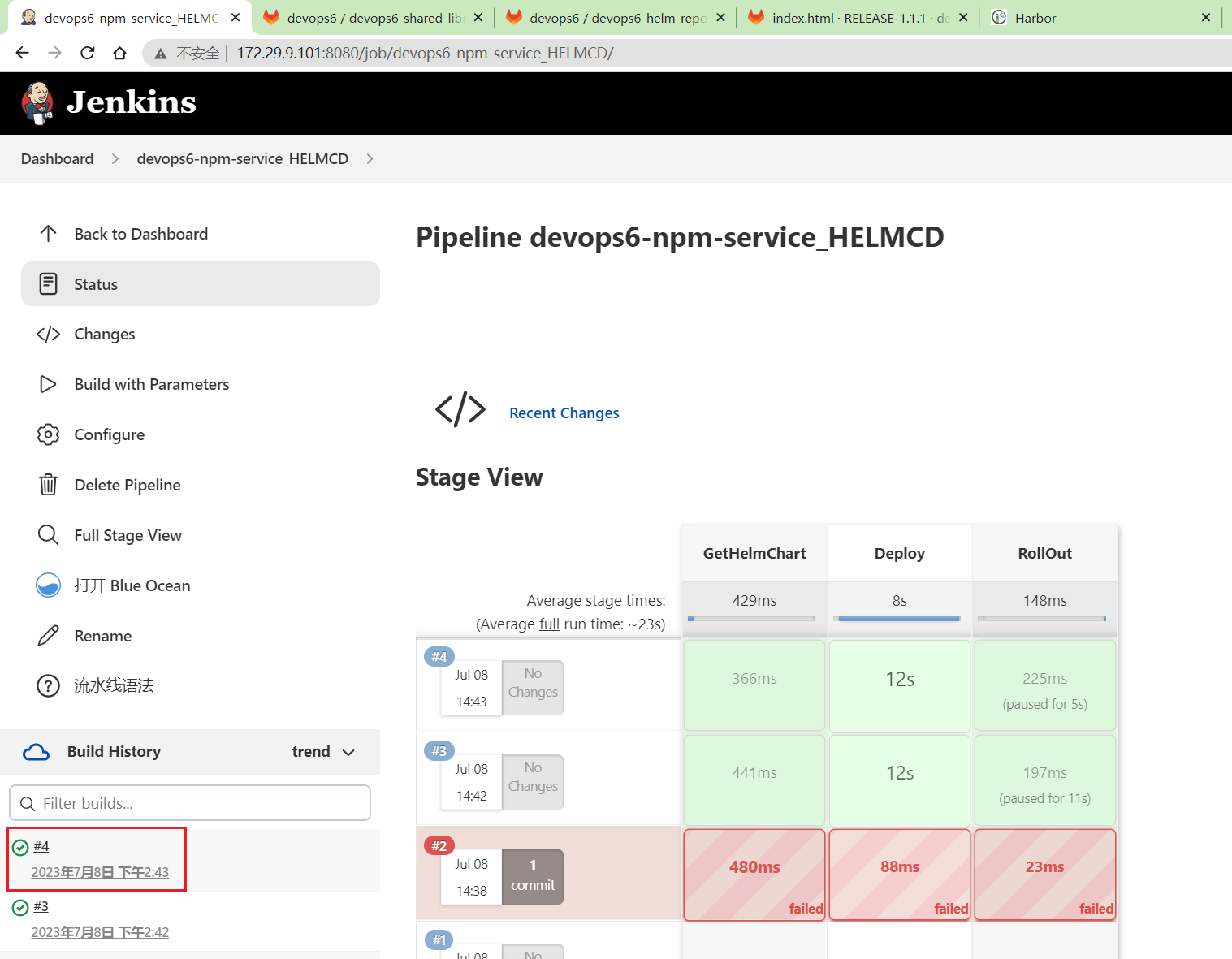Viewport: 1232px width, 959px height.
Task: Expand breadcrumb chevron after Dashboard
Action: point(115,159)
